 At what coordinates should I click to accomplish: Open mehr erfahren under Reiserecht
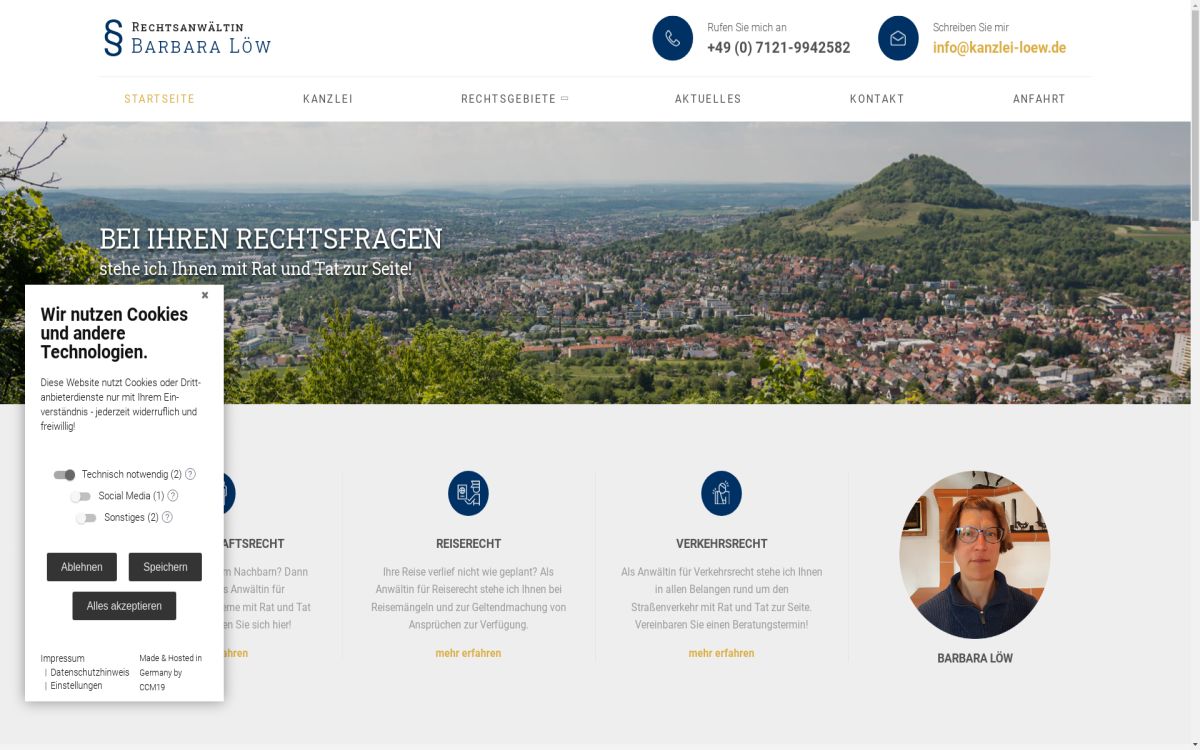[x=467, y=652]
